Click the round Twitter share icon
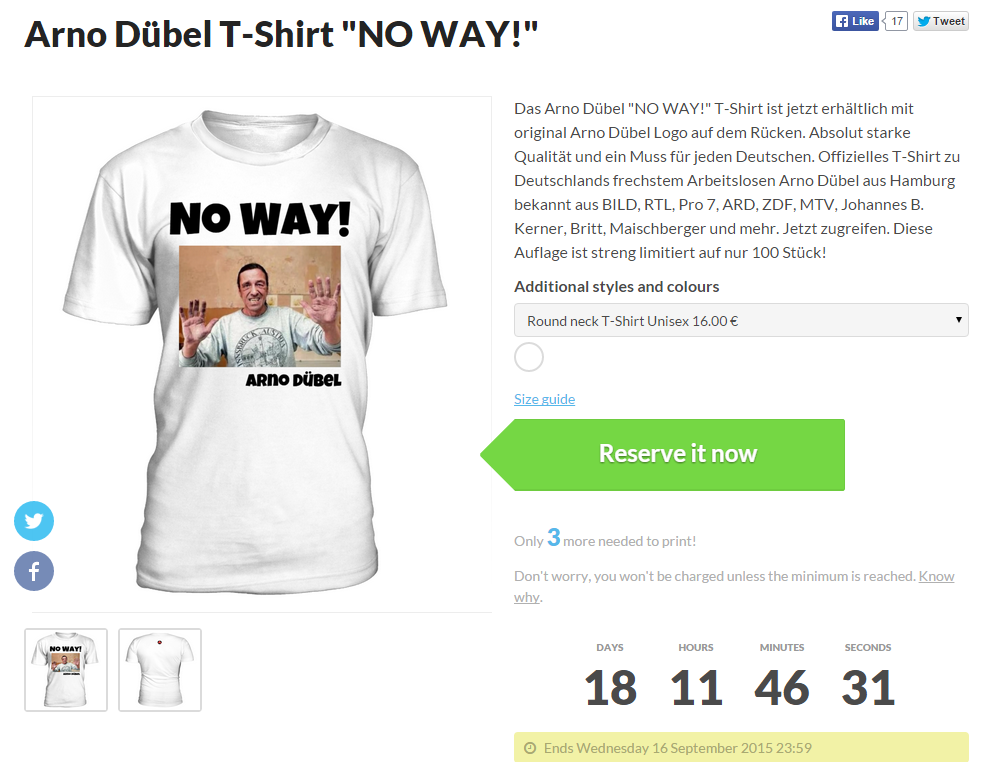This screenshot has height=762, width=1005. tap(34, 520)
